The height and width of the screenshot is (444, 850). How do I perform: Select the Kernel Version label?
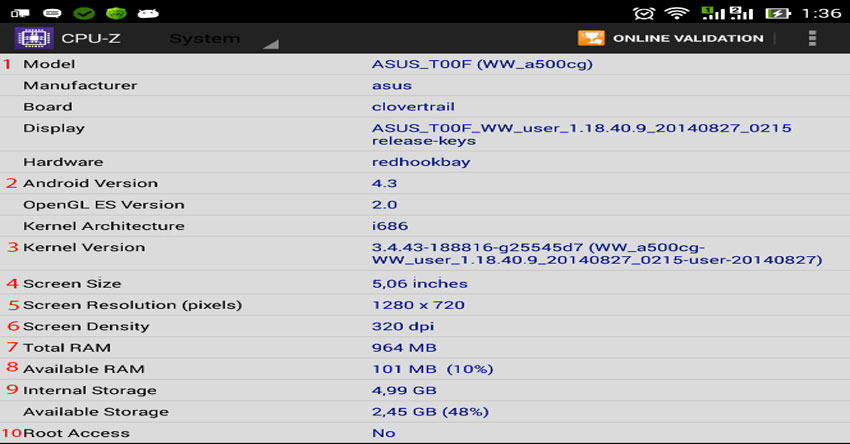pos(84,247)
